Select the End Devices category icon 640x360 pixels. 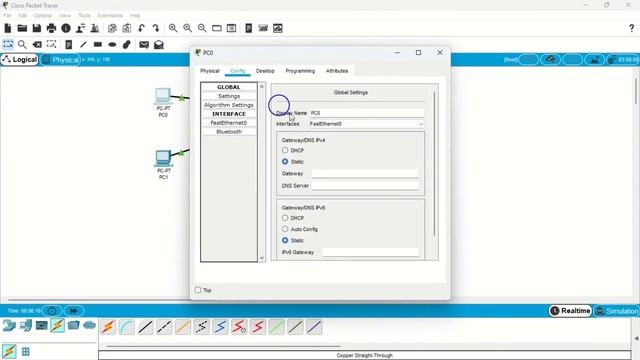(25, 325)
